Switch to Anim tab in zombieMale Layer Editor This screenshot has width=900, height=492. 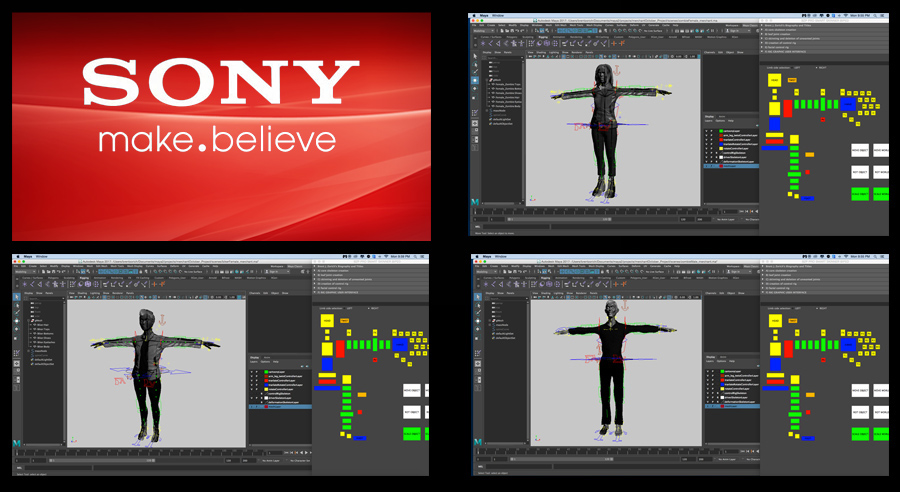click(x=723, y=357)
